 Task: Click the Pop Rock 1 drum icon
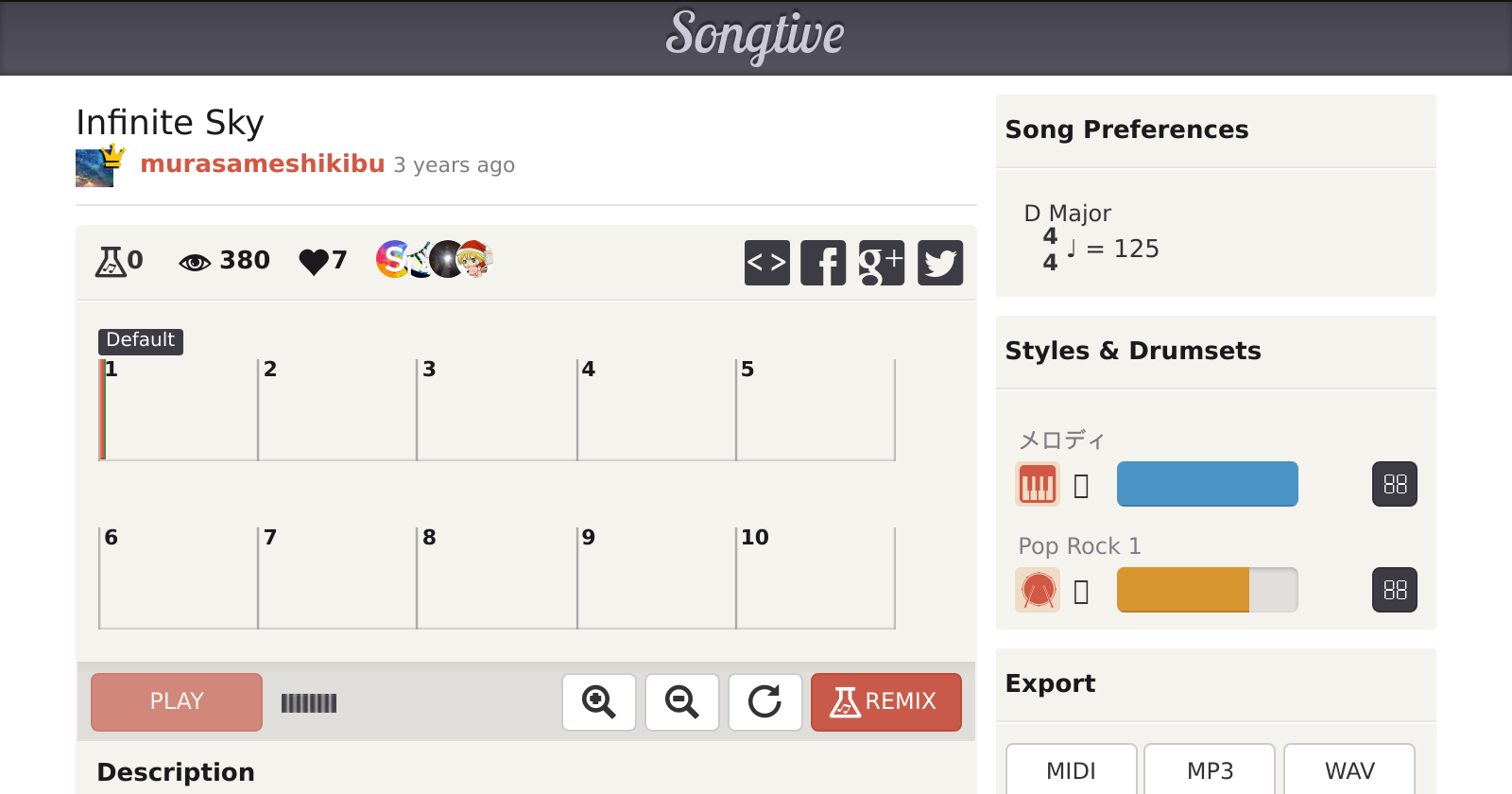[1037, 591]
